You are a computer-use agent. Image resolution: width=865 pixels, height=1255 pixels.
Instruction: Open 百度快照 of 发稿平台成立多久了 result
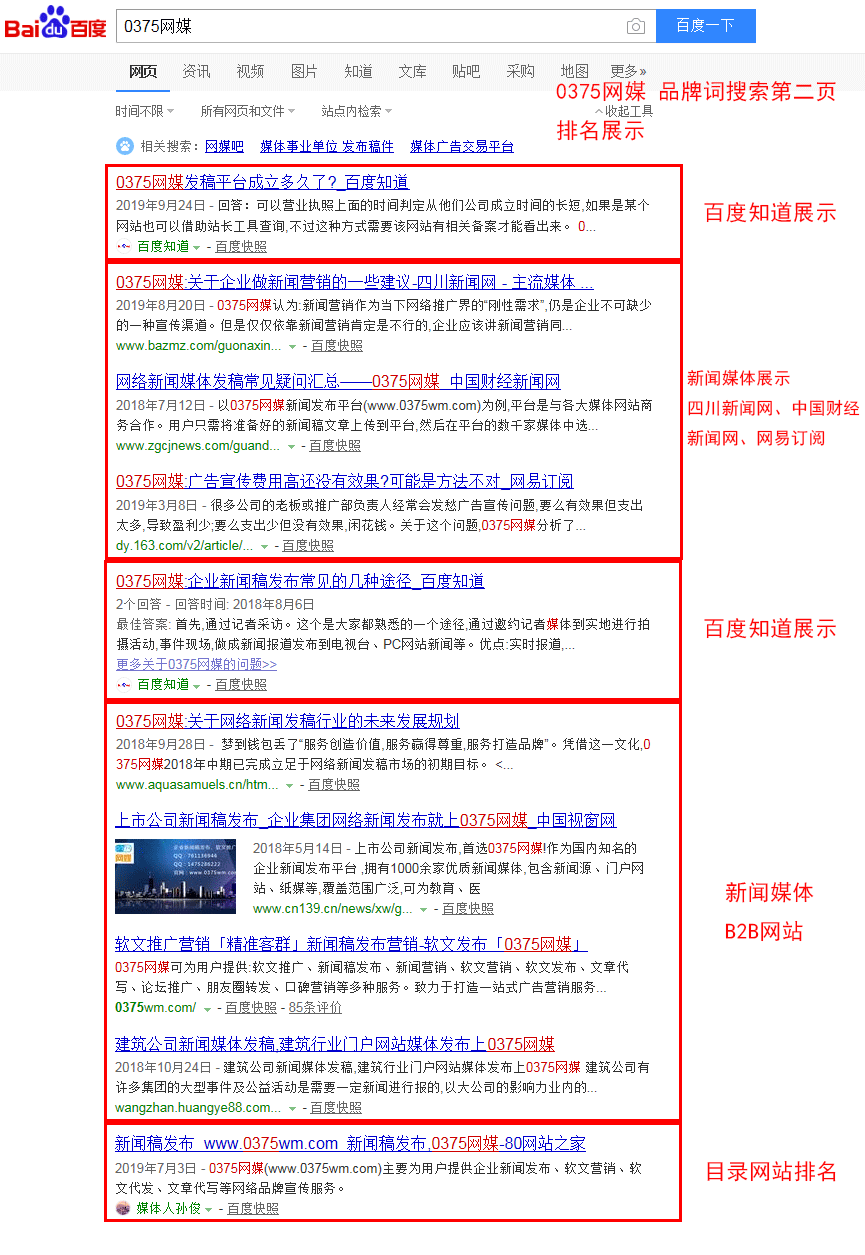241,246
